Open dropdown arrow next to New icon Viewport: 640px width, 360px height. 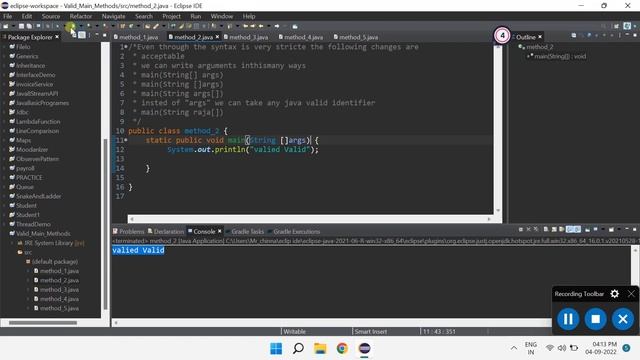[13, 26]
